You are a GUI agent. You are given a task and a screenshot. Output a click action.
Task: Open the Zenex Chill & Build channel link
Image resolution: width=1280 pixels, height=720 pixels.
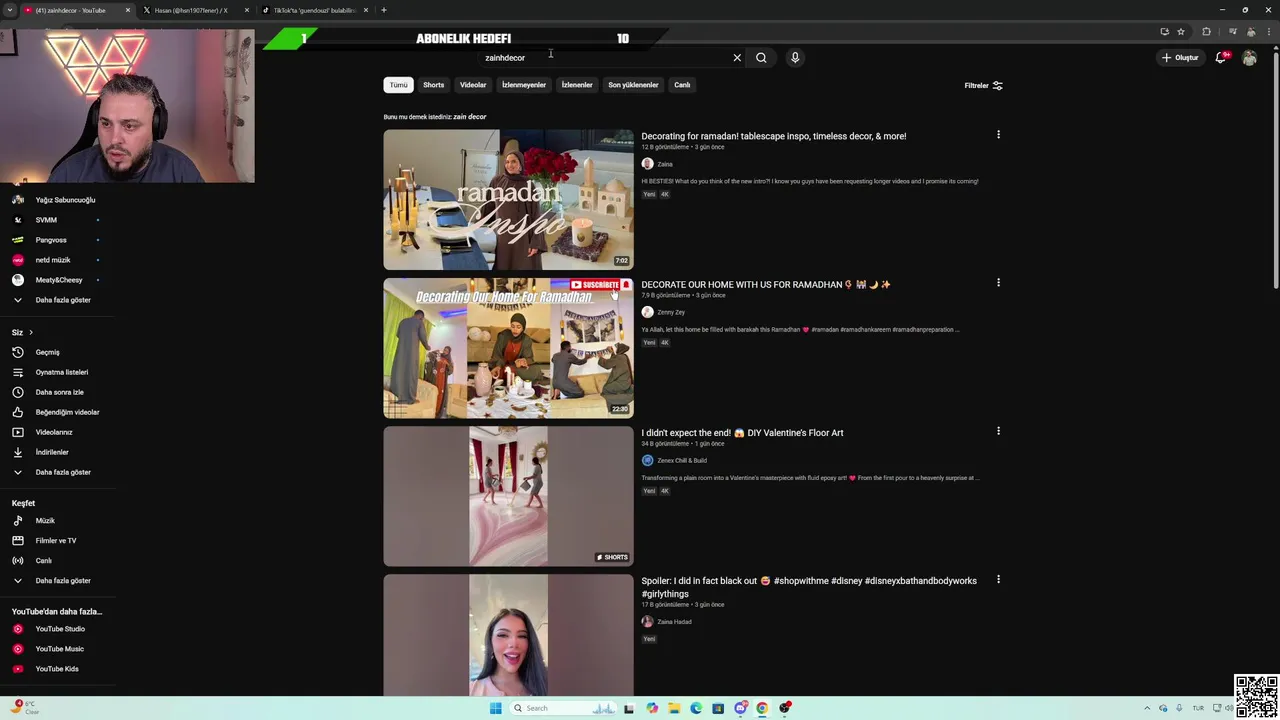[682, 460]
